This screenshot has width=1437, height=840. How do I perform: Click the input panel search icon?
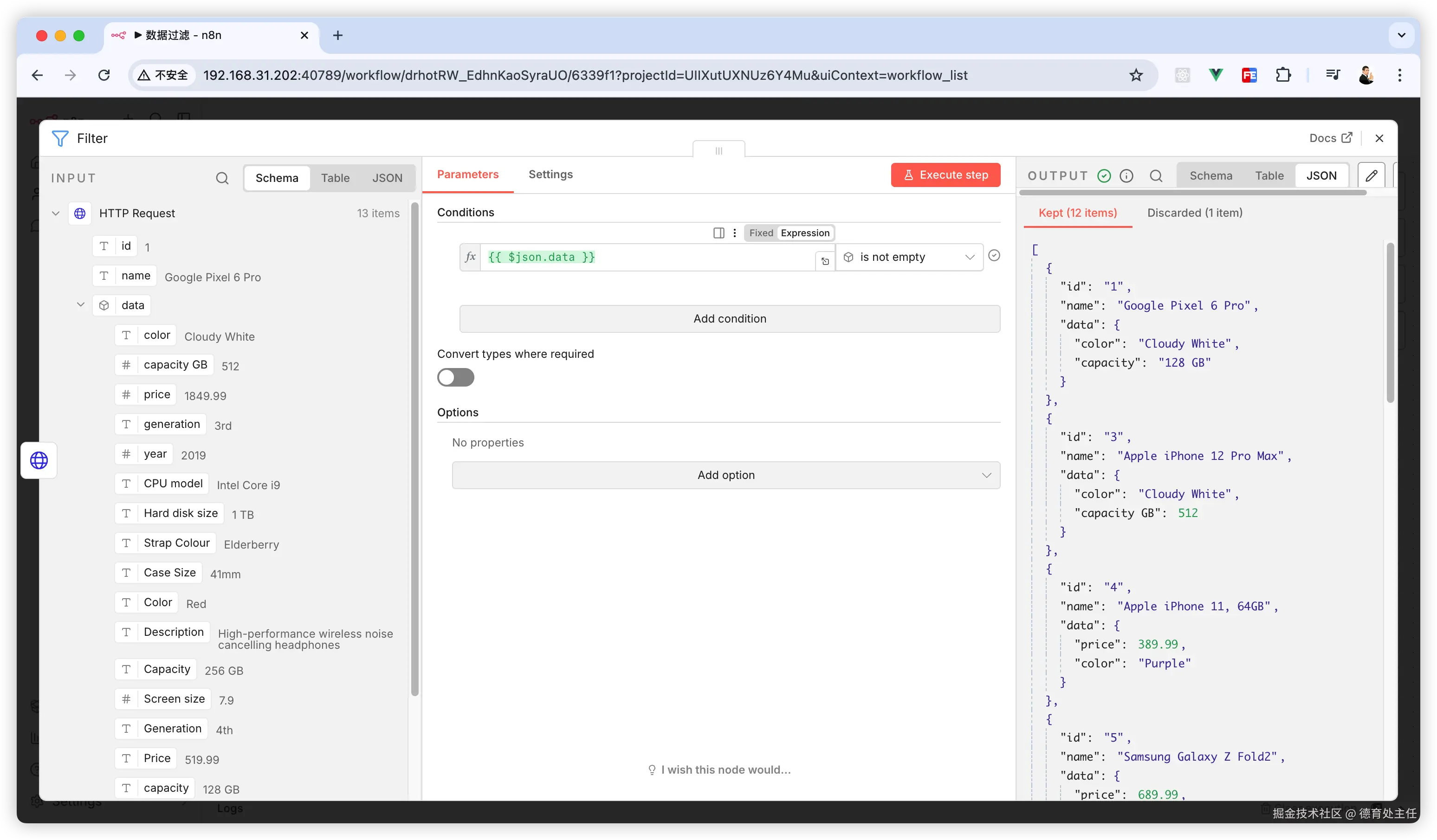[x=222, y=178]
